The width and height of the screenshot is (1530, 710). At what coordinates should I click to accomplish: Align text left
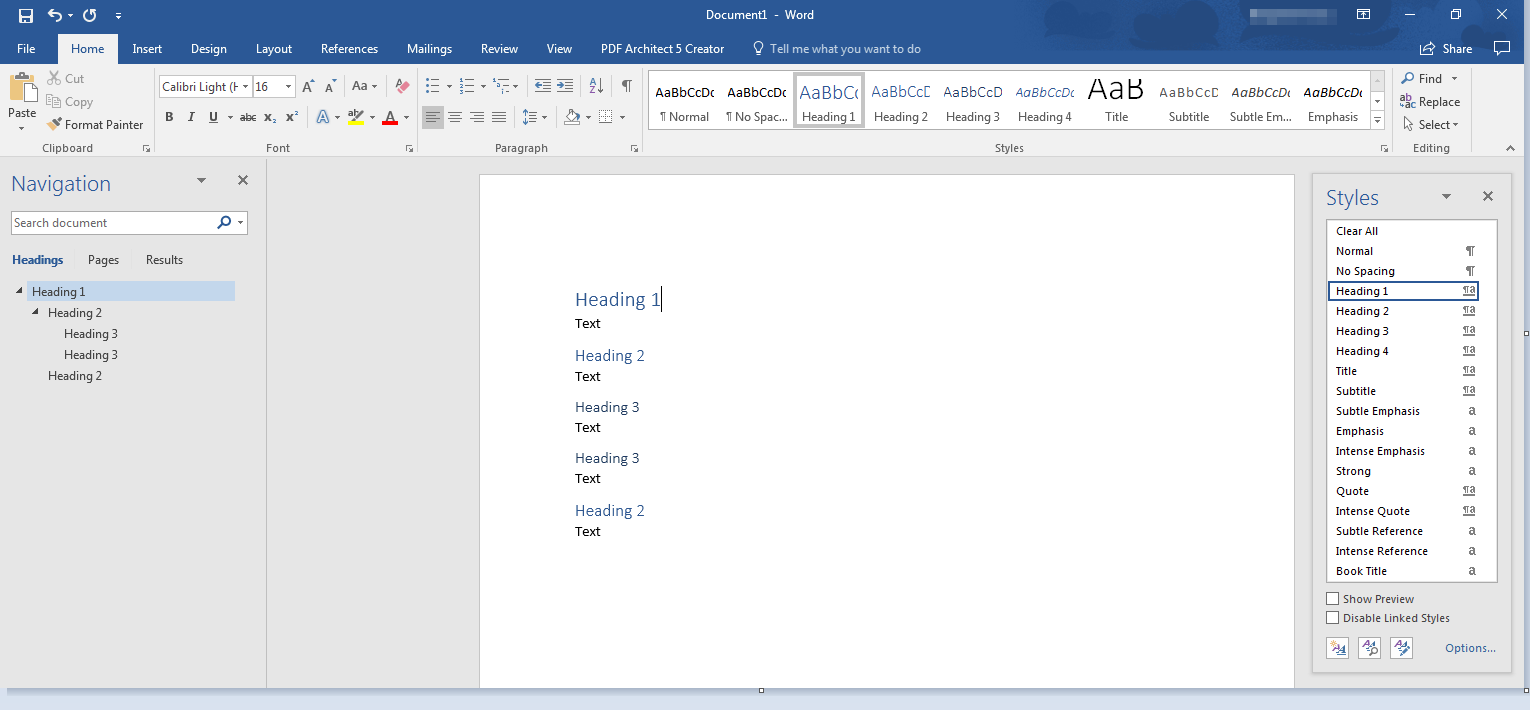click(432, 117)
